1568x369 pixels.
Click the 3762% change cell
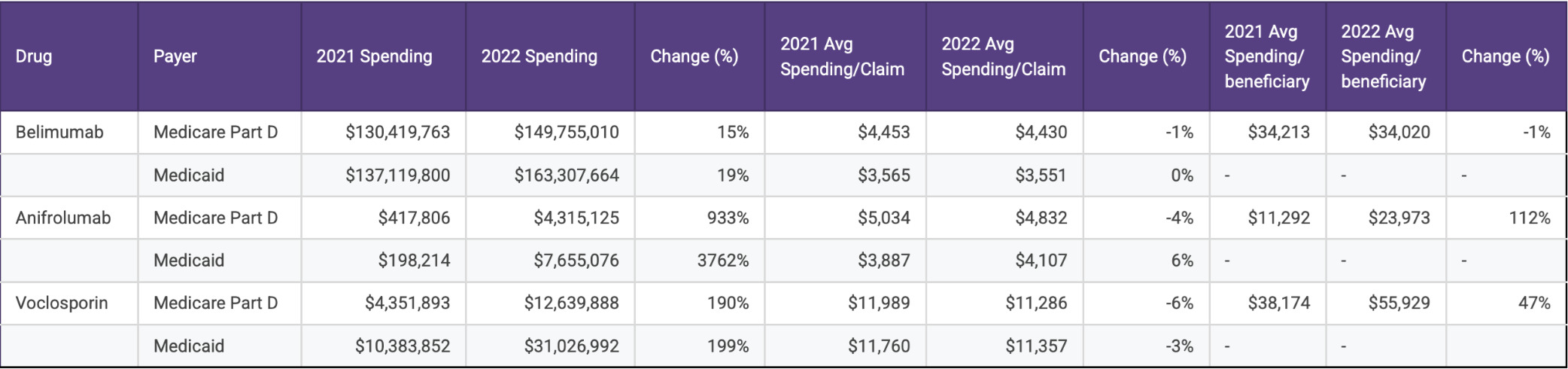pos(722,261)
